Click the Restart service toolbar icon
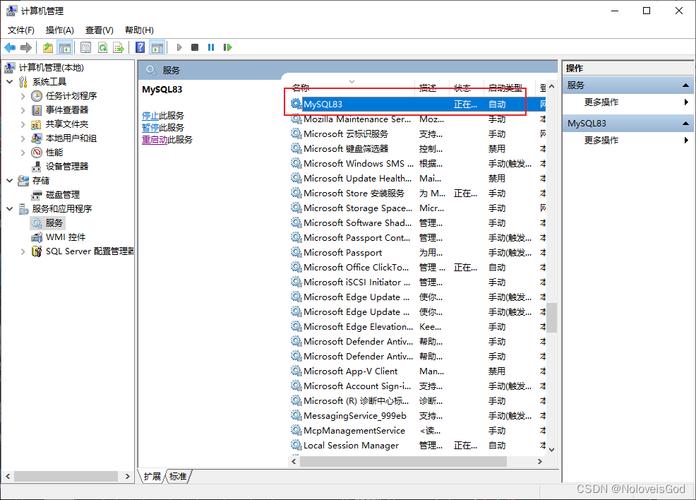This screenshot has width=696, height=500. [x=228, y=47]
